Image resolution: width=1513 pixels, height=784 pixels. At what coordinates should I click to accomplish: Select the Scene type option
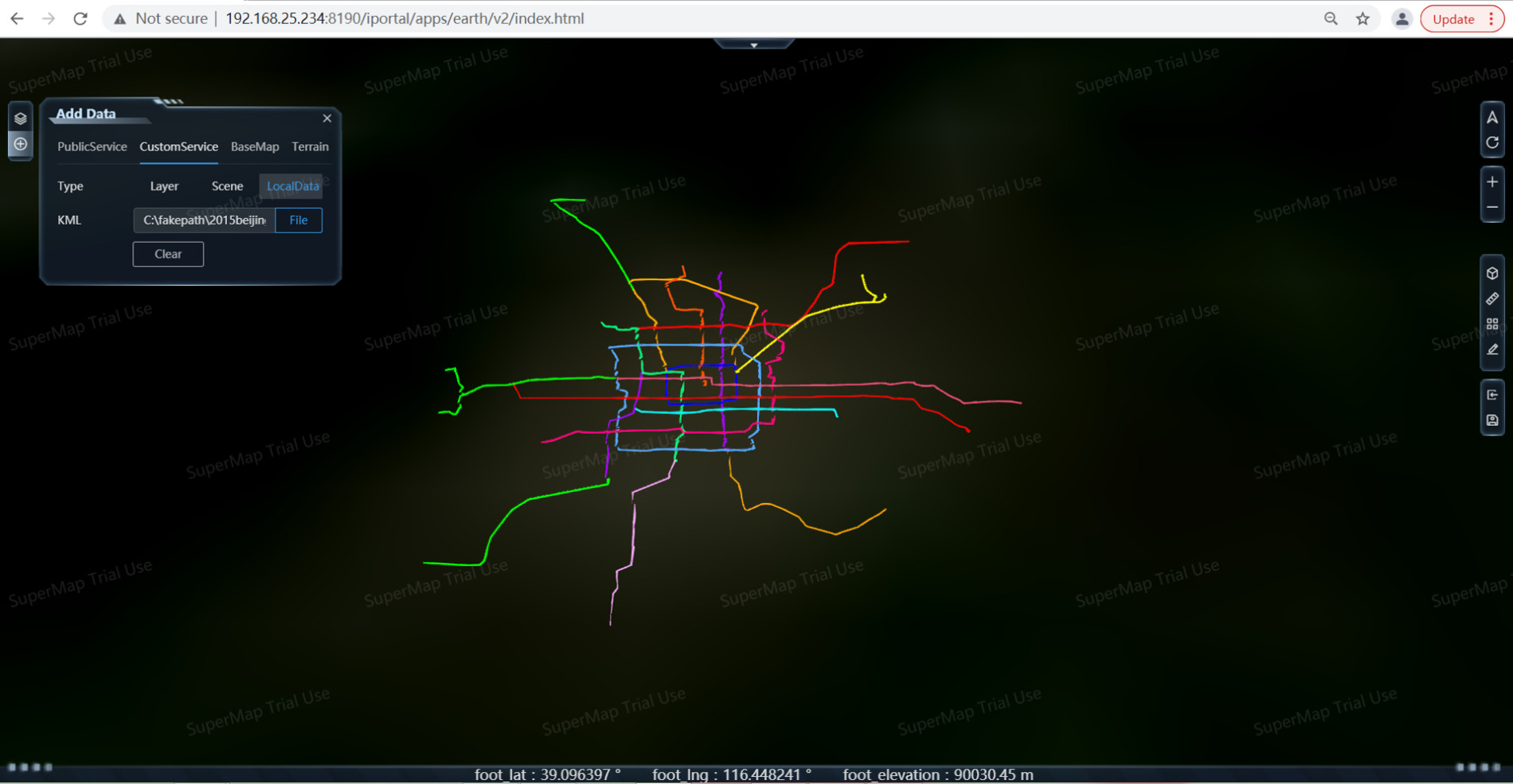227,186
